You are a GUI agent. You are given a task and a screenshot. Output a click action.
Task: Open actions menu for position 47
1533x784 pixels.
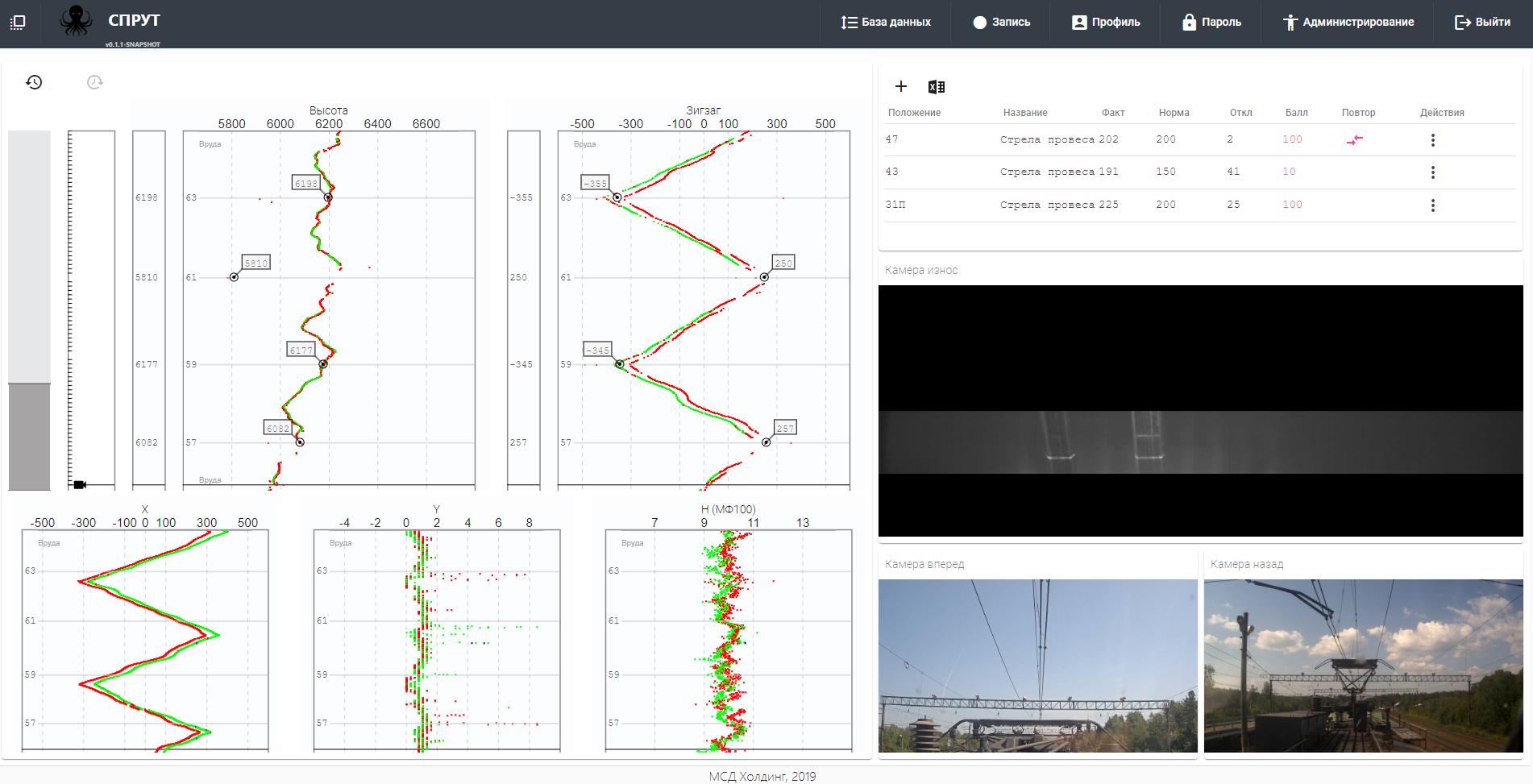[1432, 140]
